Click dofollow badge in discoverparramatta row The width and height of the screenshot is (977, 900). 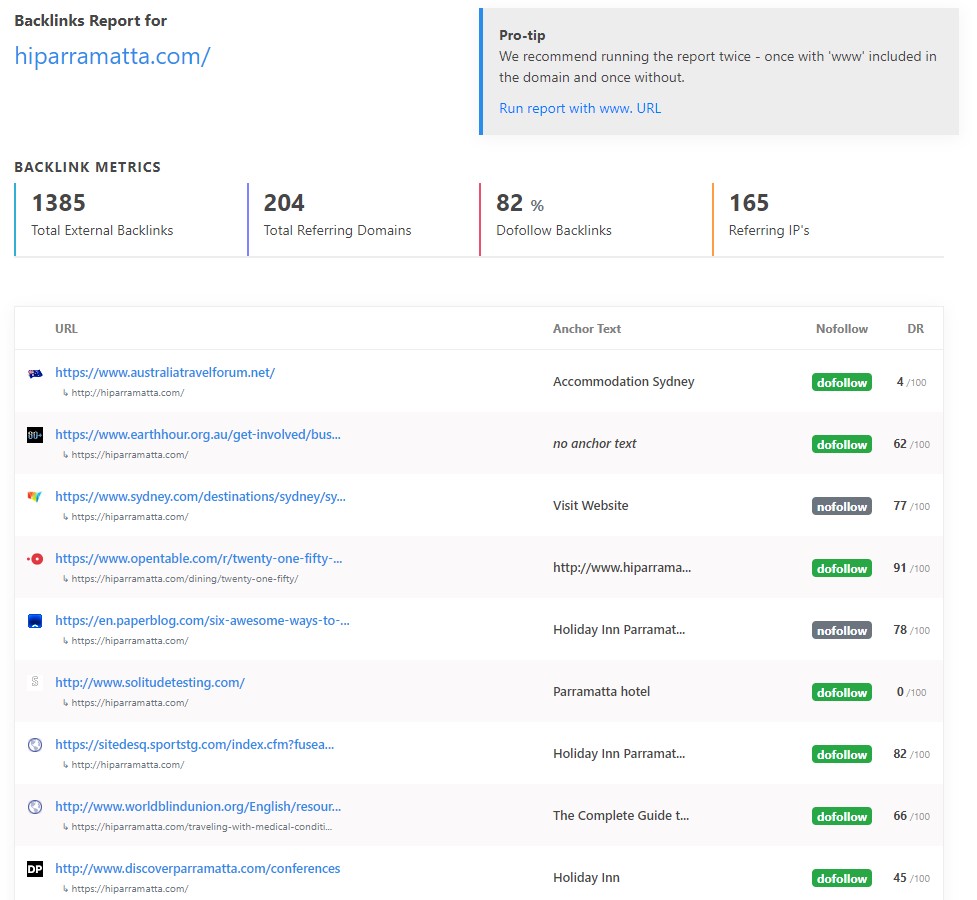tap(842, 878)
